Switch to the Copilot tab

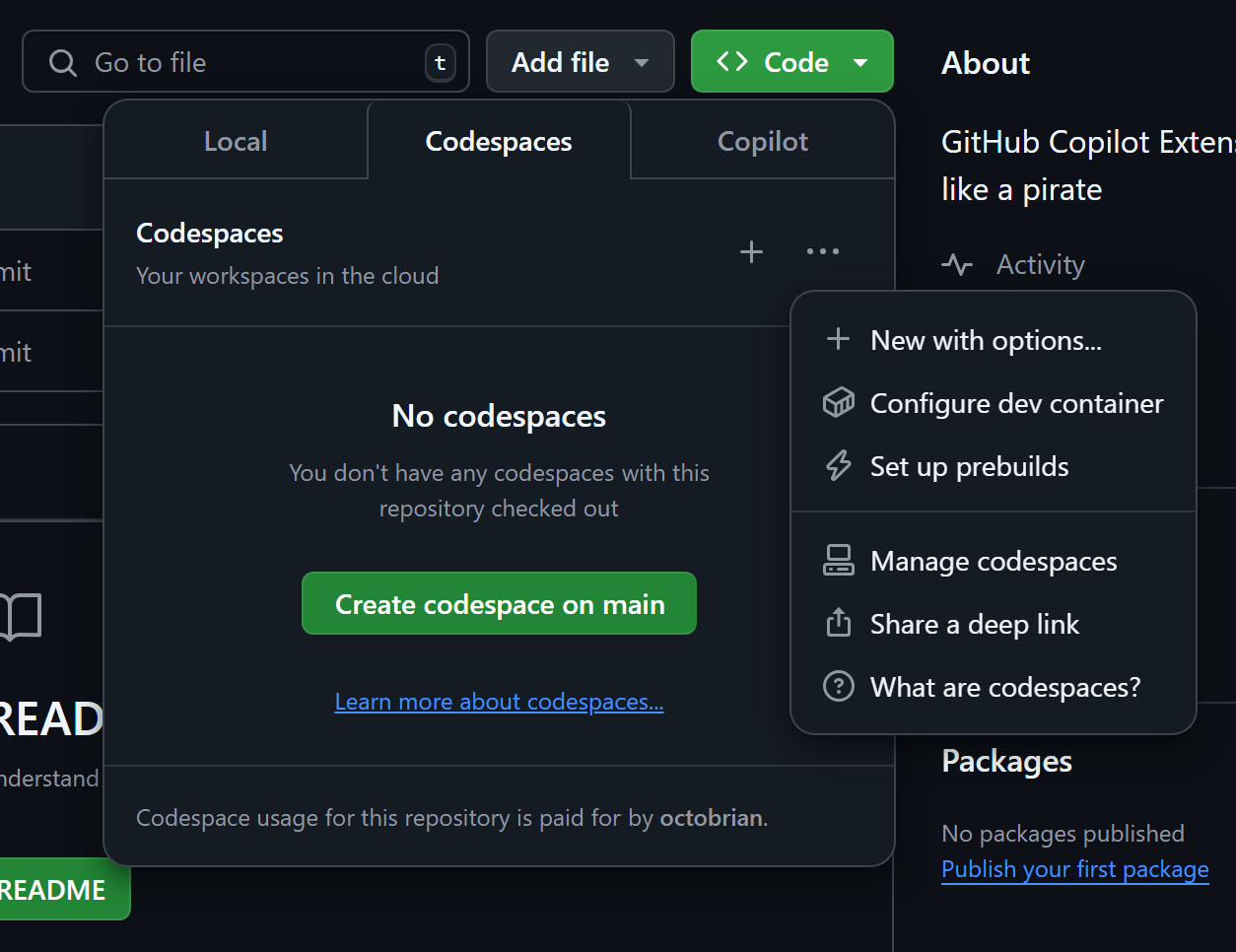pos(762,140)
